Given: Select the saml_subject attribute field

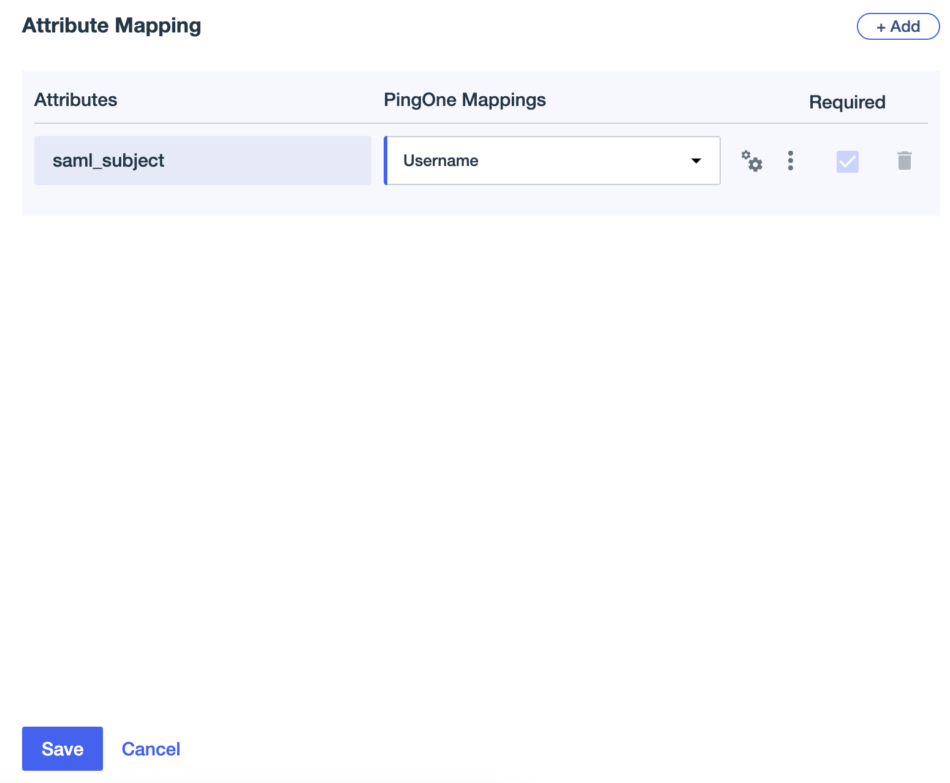Looking at the screenshot, I should pos(202,161).
